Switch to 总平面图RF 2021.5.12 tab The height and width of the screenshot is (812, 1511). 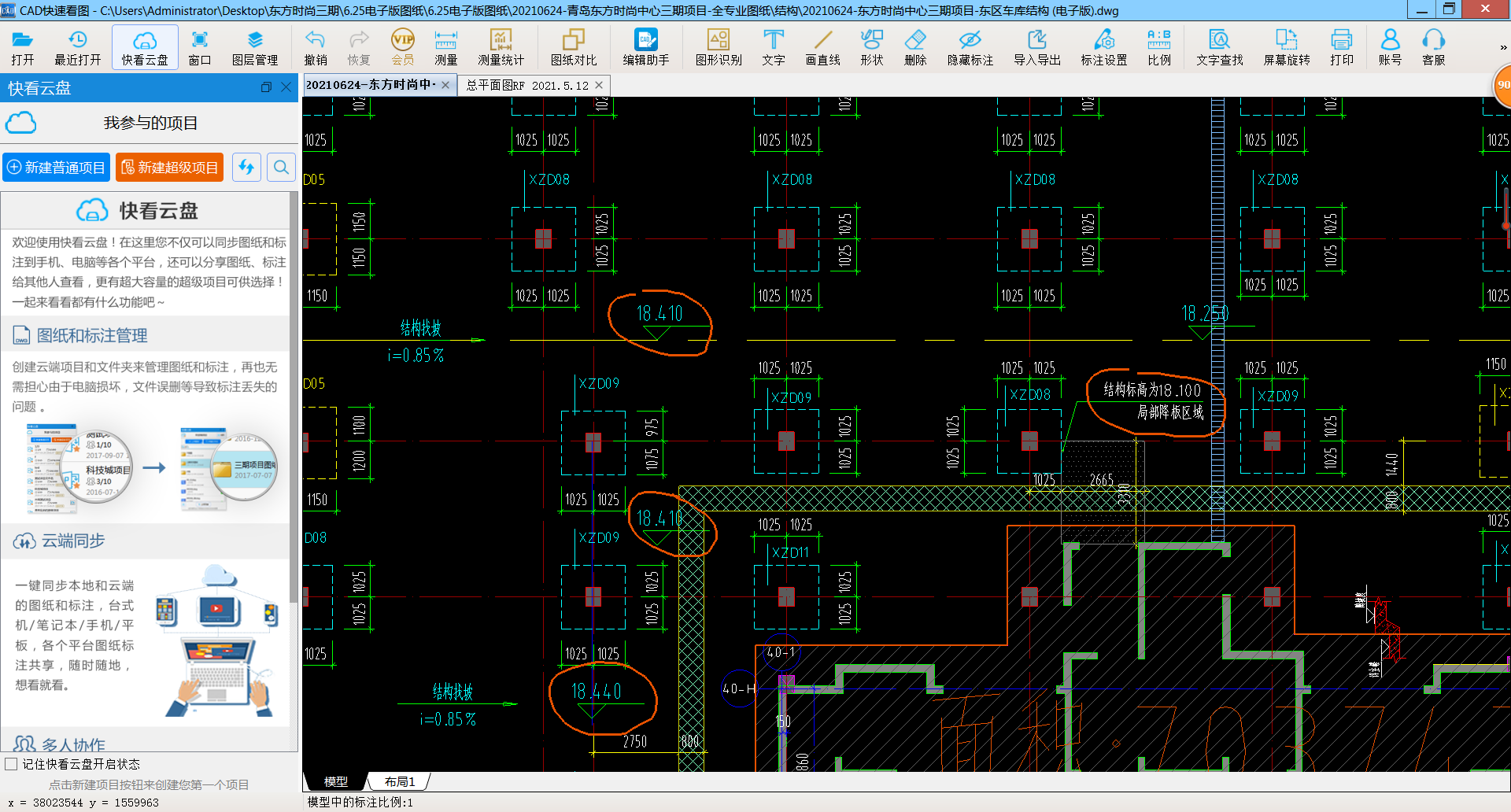coord(527,85)
